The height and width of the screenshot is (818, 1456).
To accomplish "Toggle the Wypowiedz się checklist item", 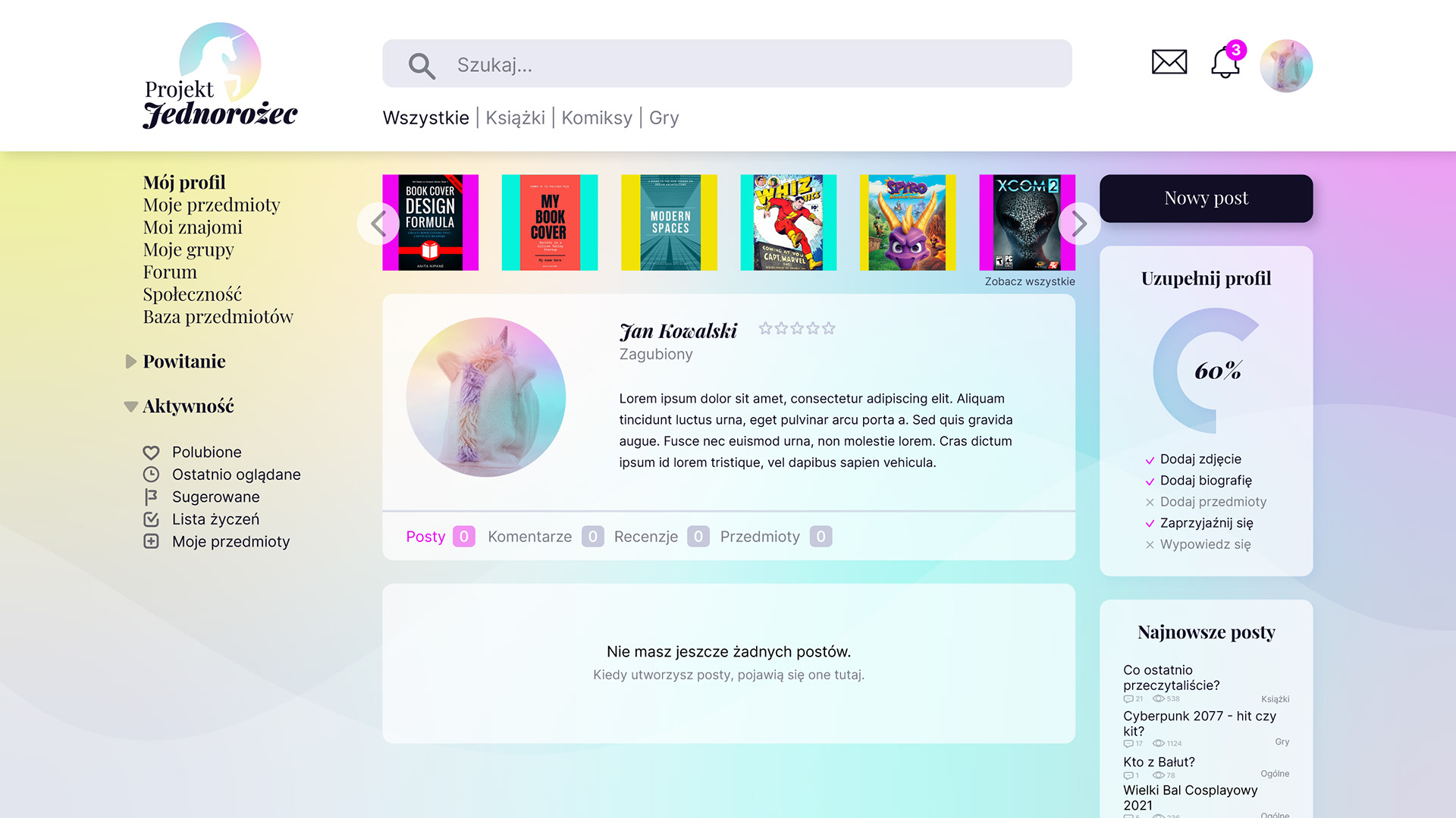I will [x=1198, y=544].
